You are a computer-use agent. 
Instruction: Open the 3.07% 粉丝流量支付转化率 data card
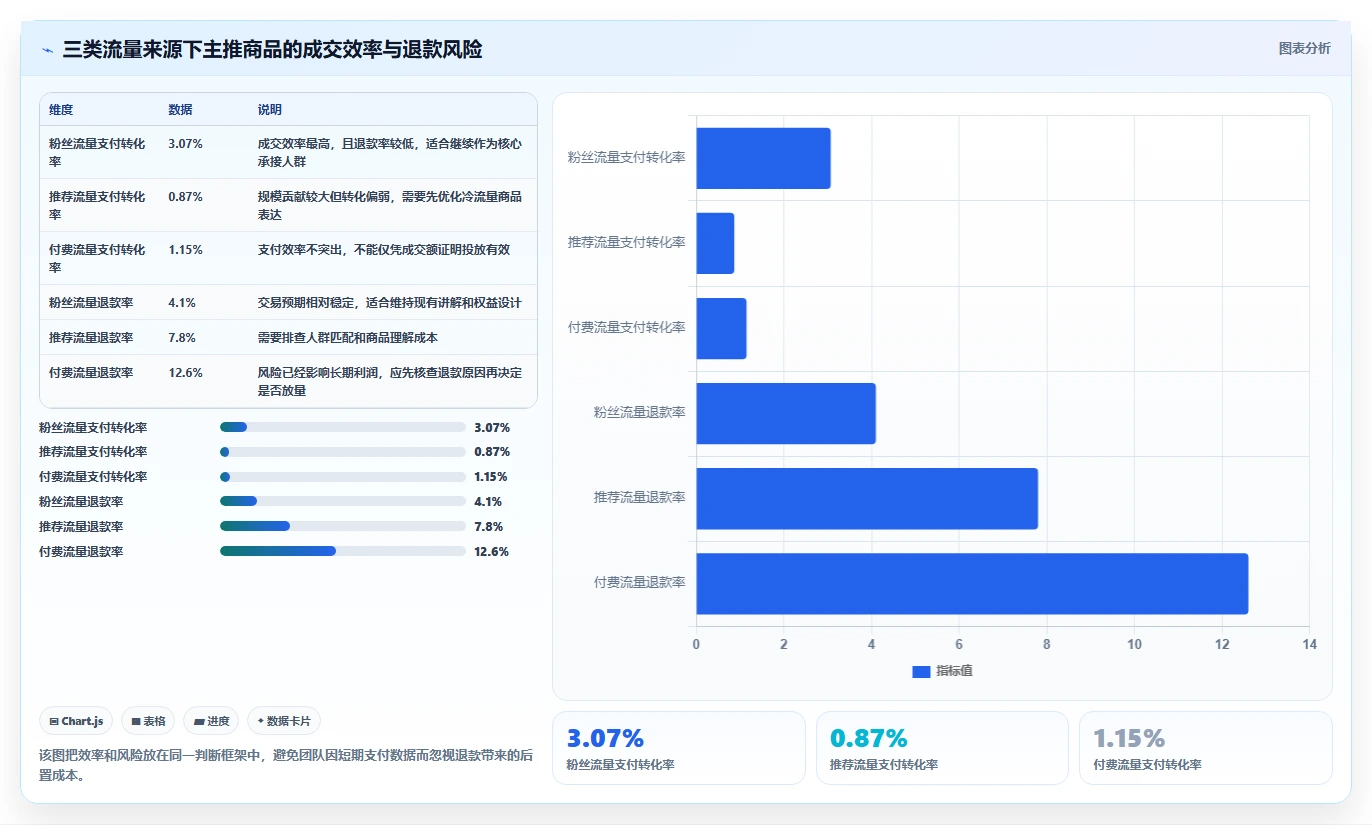click(678, 748)
